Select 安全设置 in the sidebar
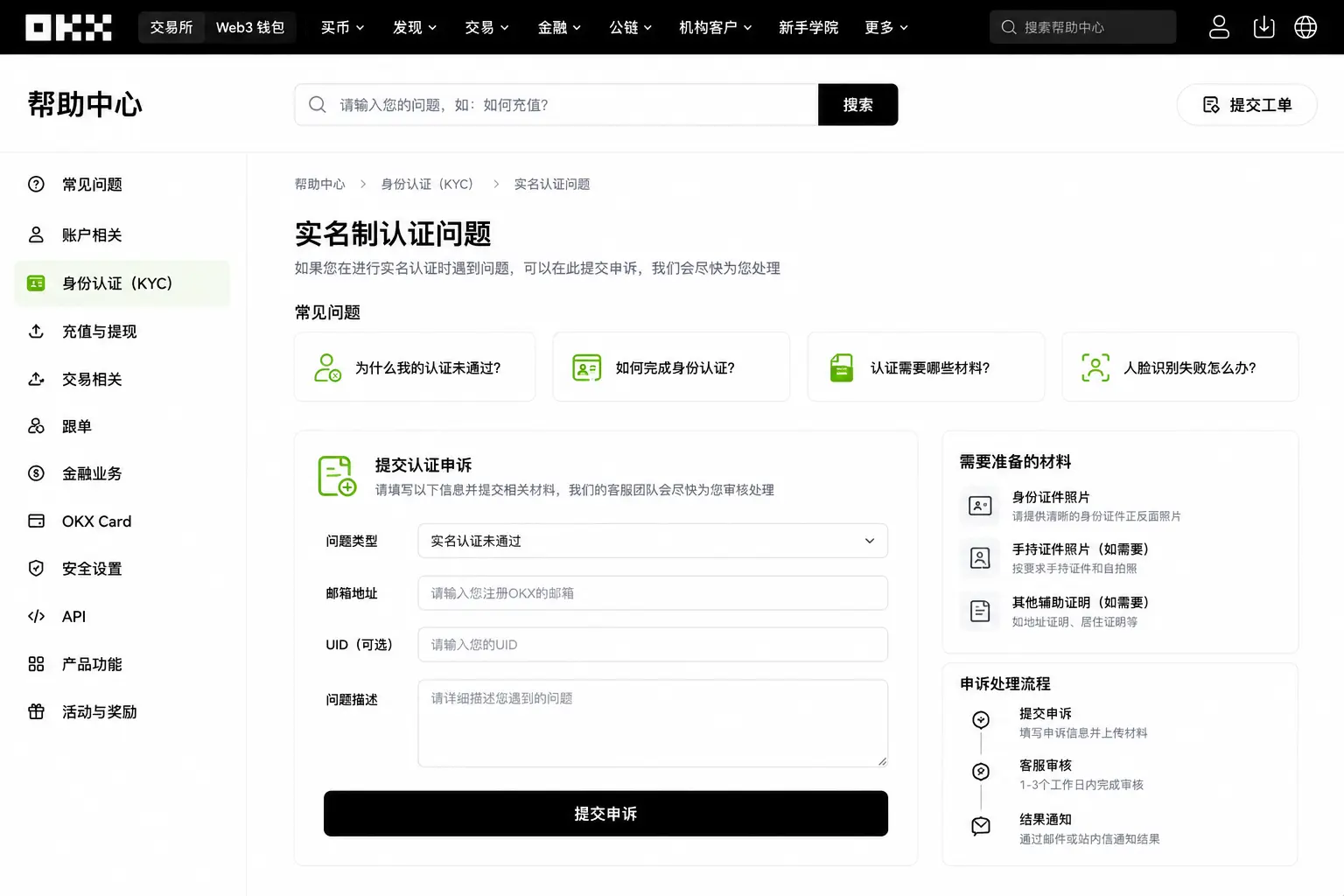 pos(122,569)
